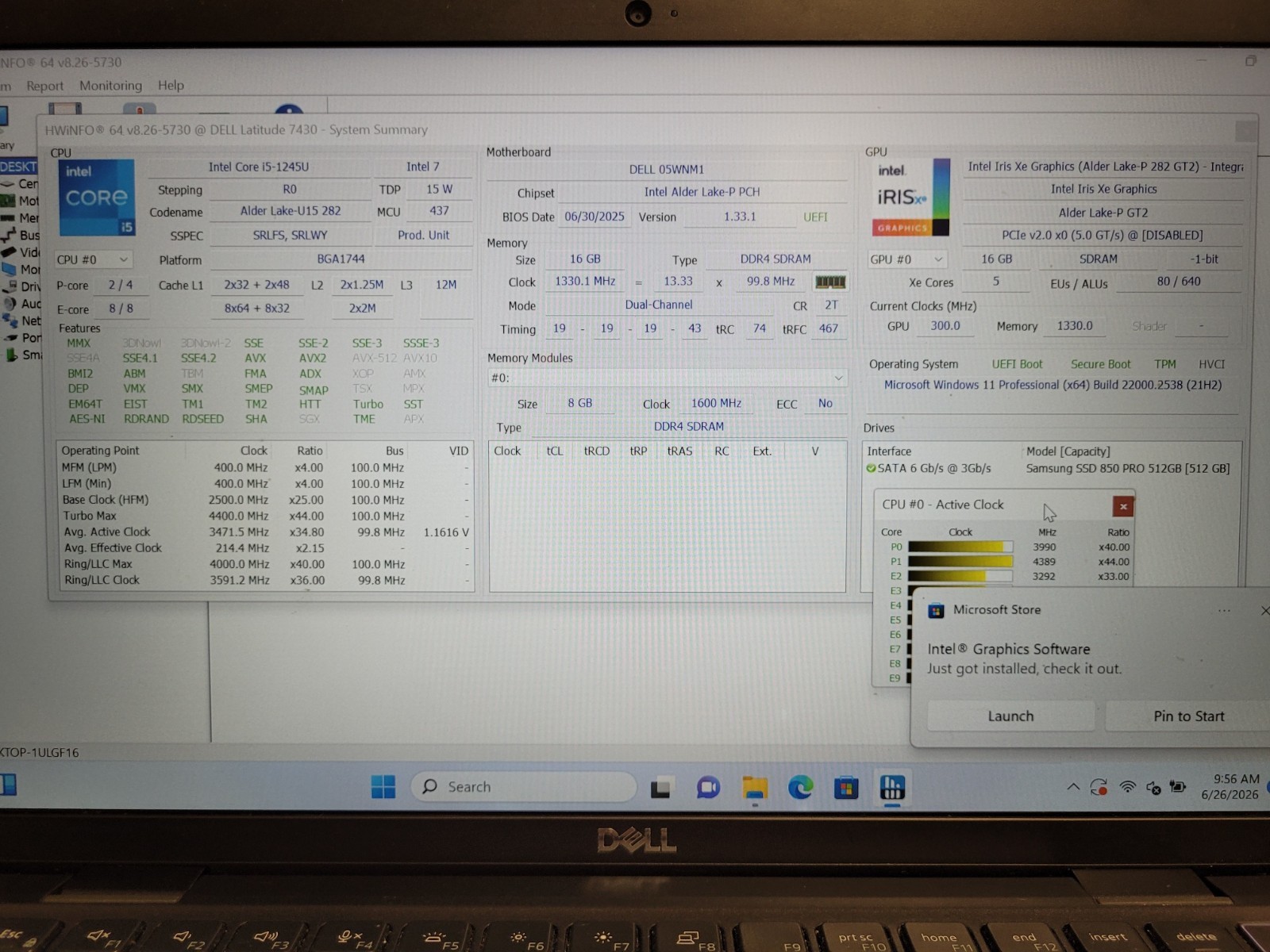Viewport: 1270px width, 952px height.
Task: Show hidden system tray icons
Action: click(x=1073, y=787)
